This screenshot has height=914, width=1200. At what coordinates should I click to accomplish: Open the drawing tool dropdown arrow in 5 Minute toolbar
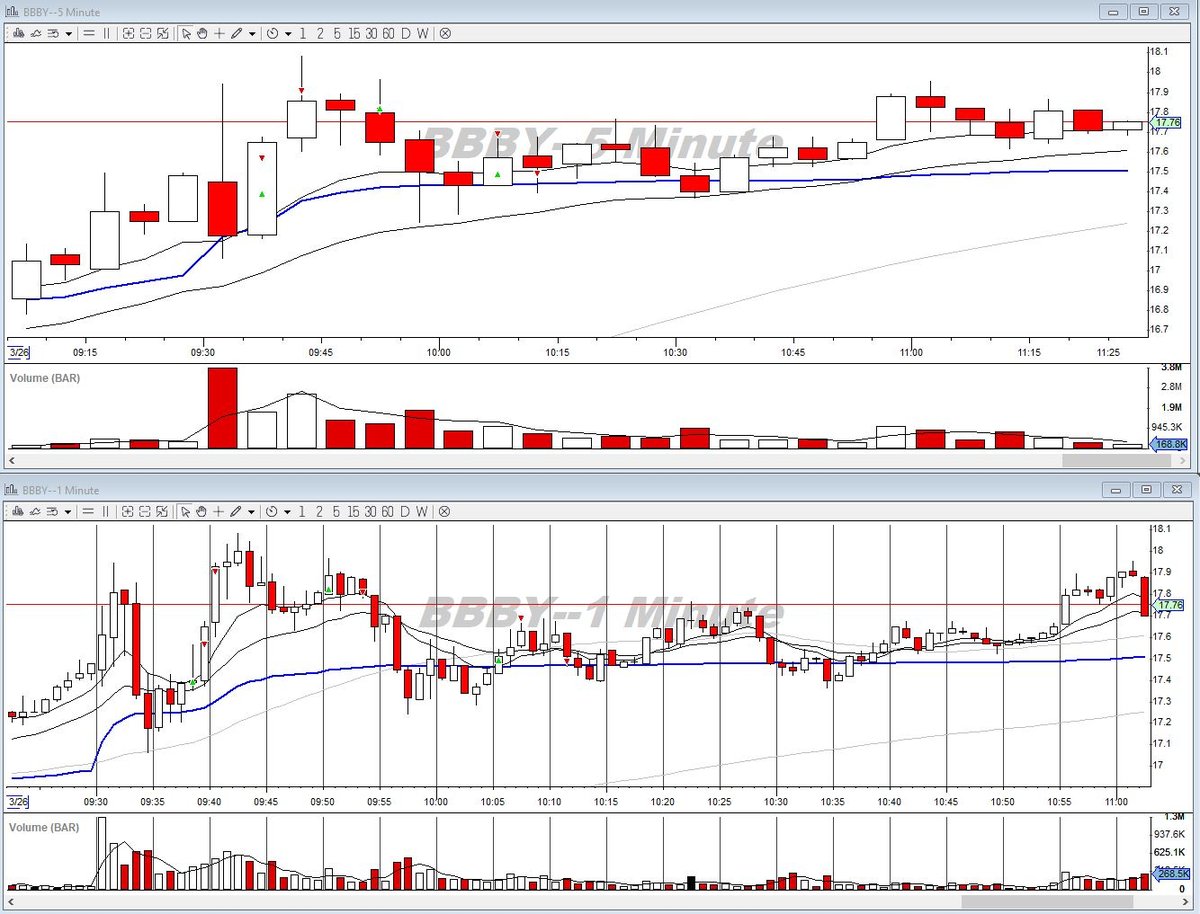tap(252, 34)
